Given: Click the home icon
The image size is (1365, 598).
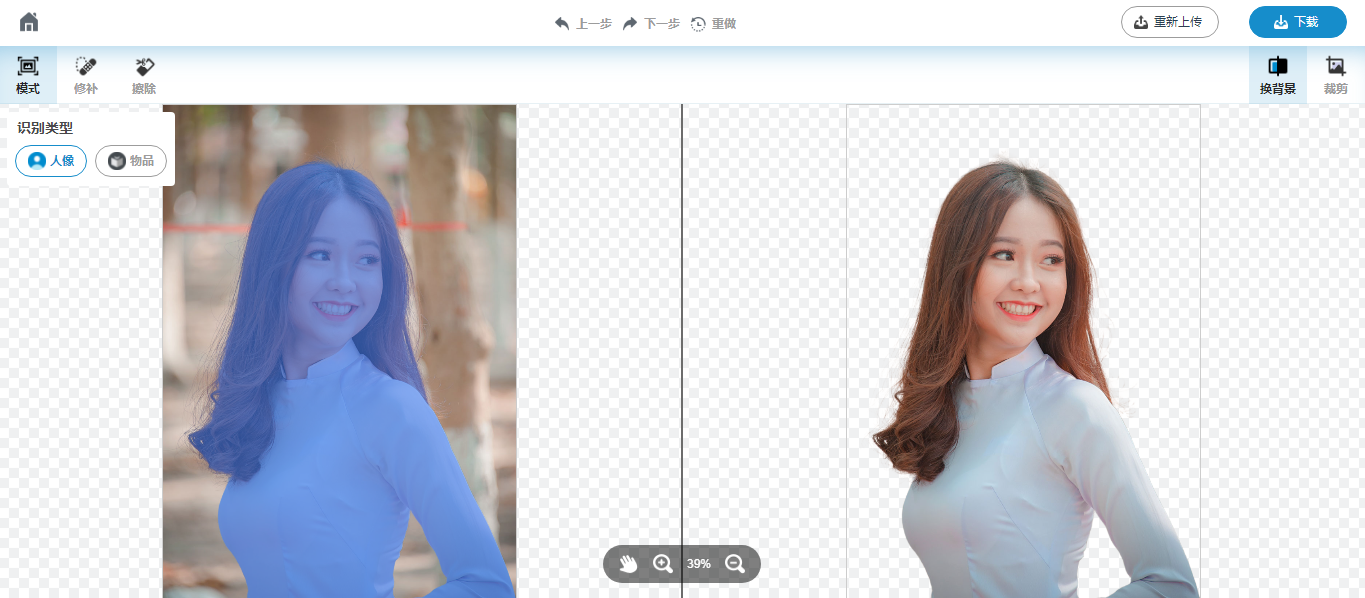Looking at the screenshot, I should (x=29, y=22).
